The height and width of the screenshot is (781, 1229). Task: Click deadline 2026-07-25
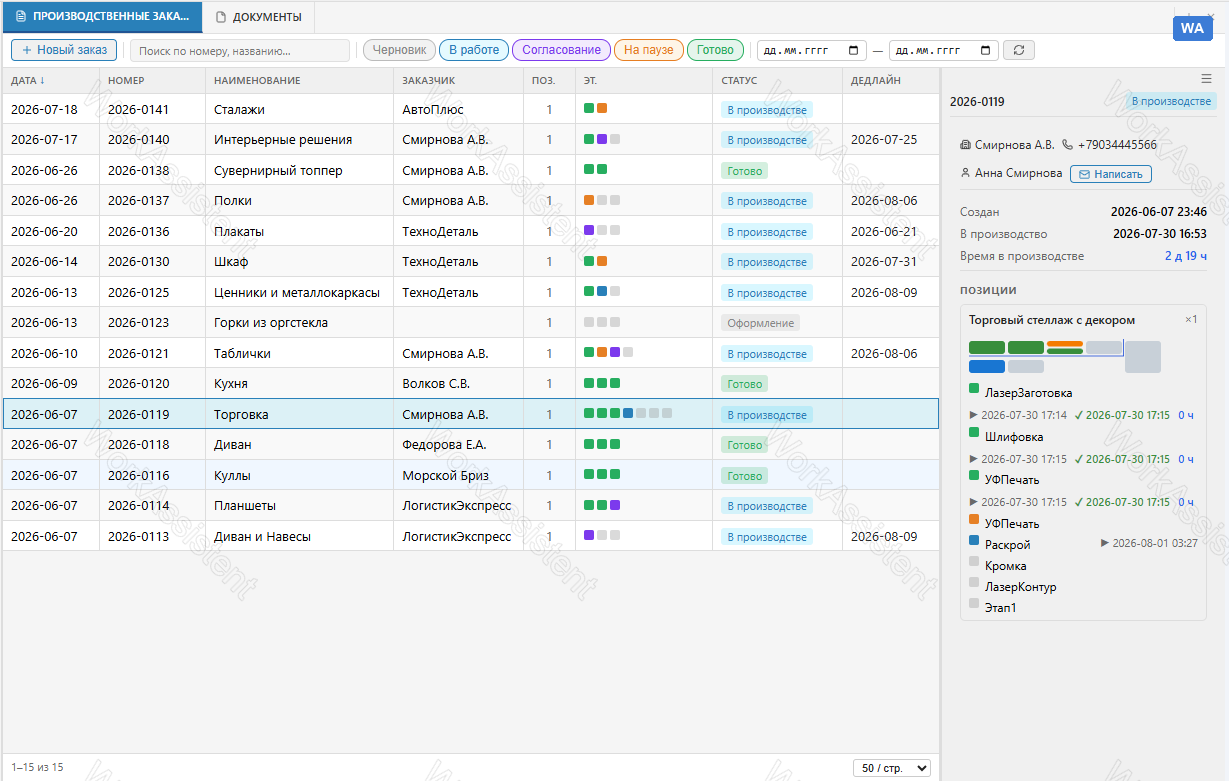tap(884, 139)
